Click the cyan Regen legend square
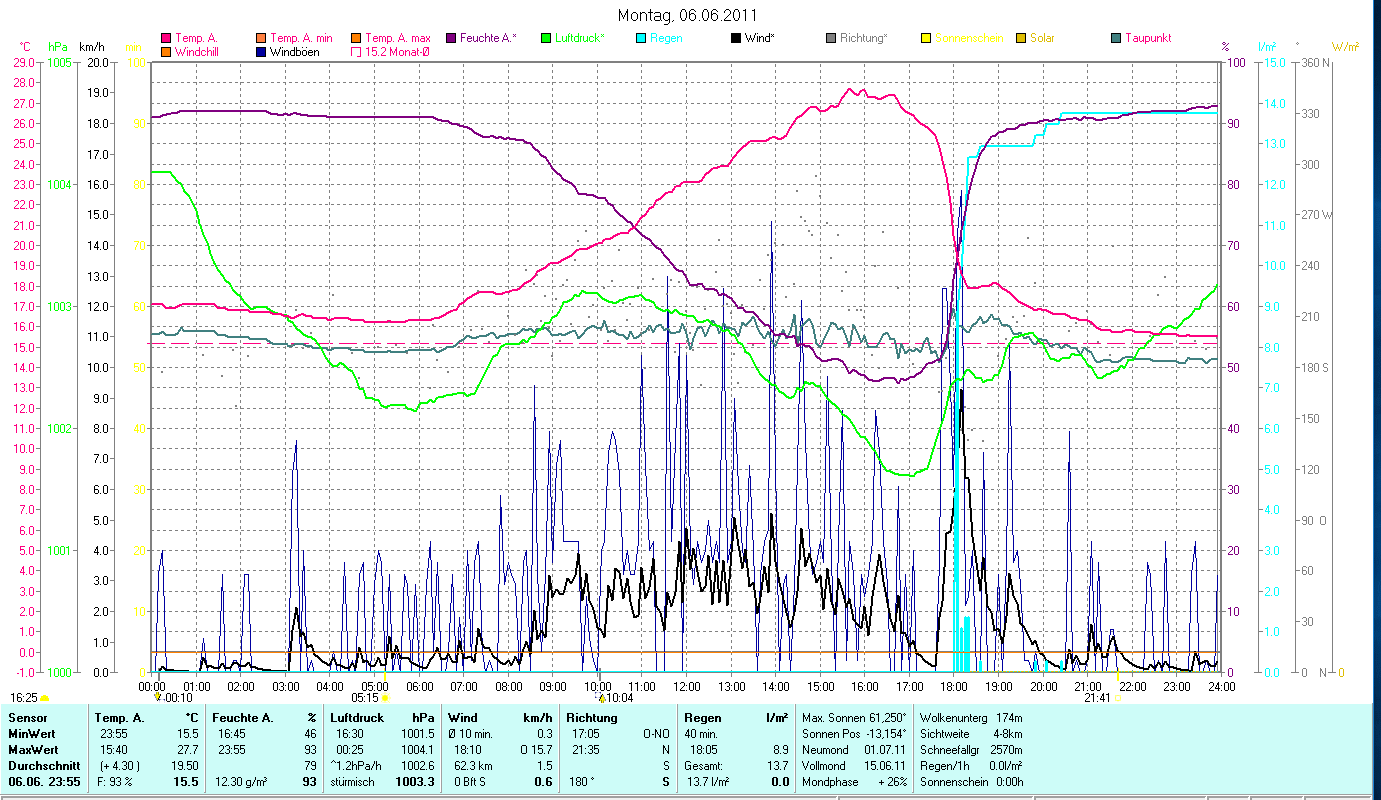This screenshot has width=1381, height=800. 640,38
